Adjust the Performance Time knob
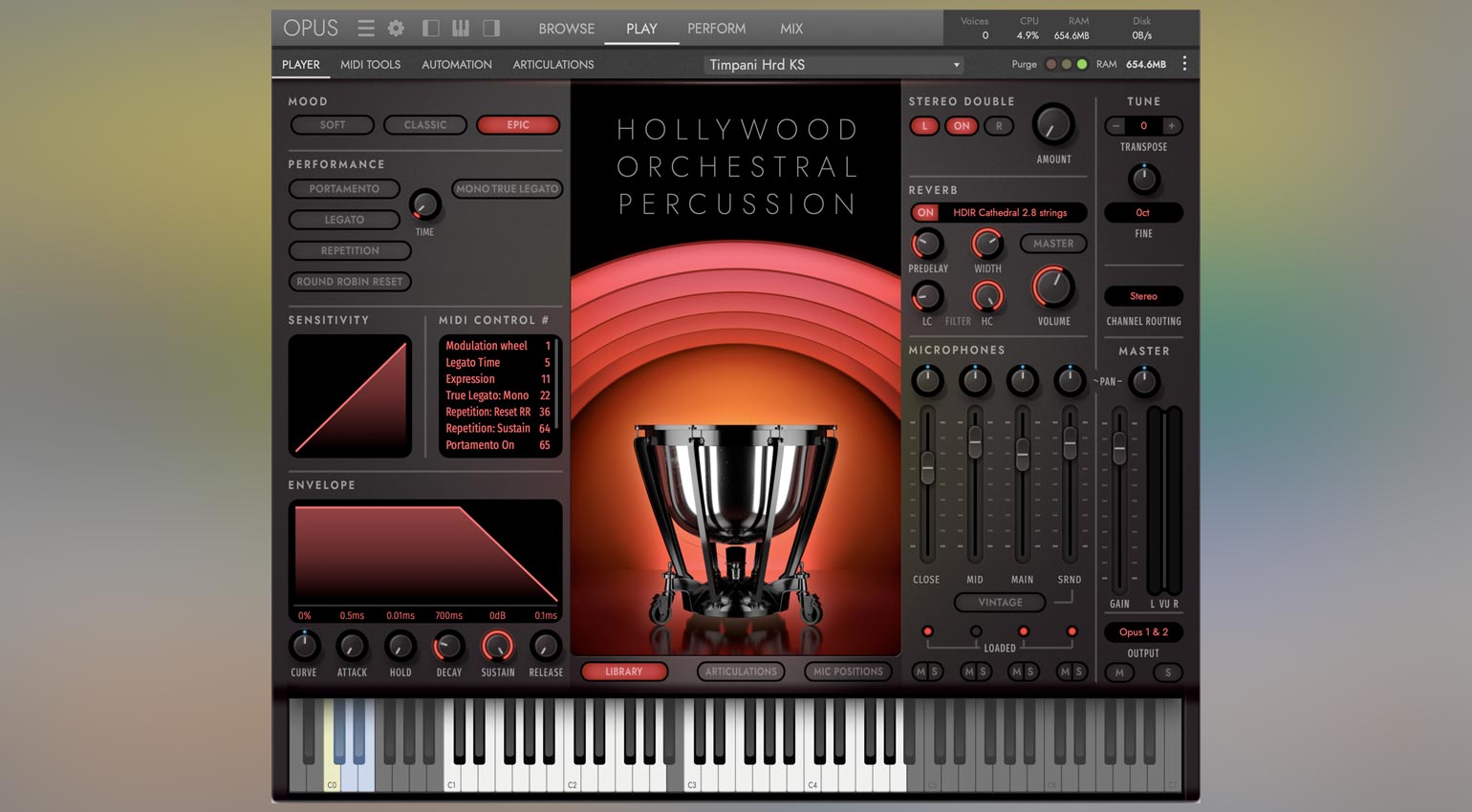Viewport: 1472px width, 812px height. point(424,204)
